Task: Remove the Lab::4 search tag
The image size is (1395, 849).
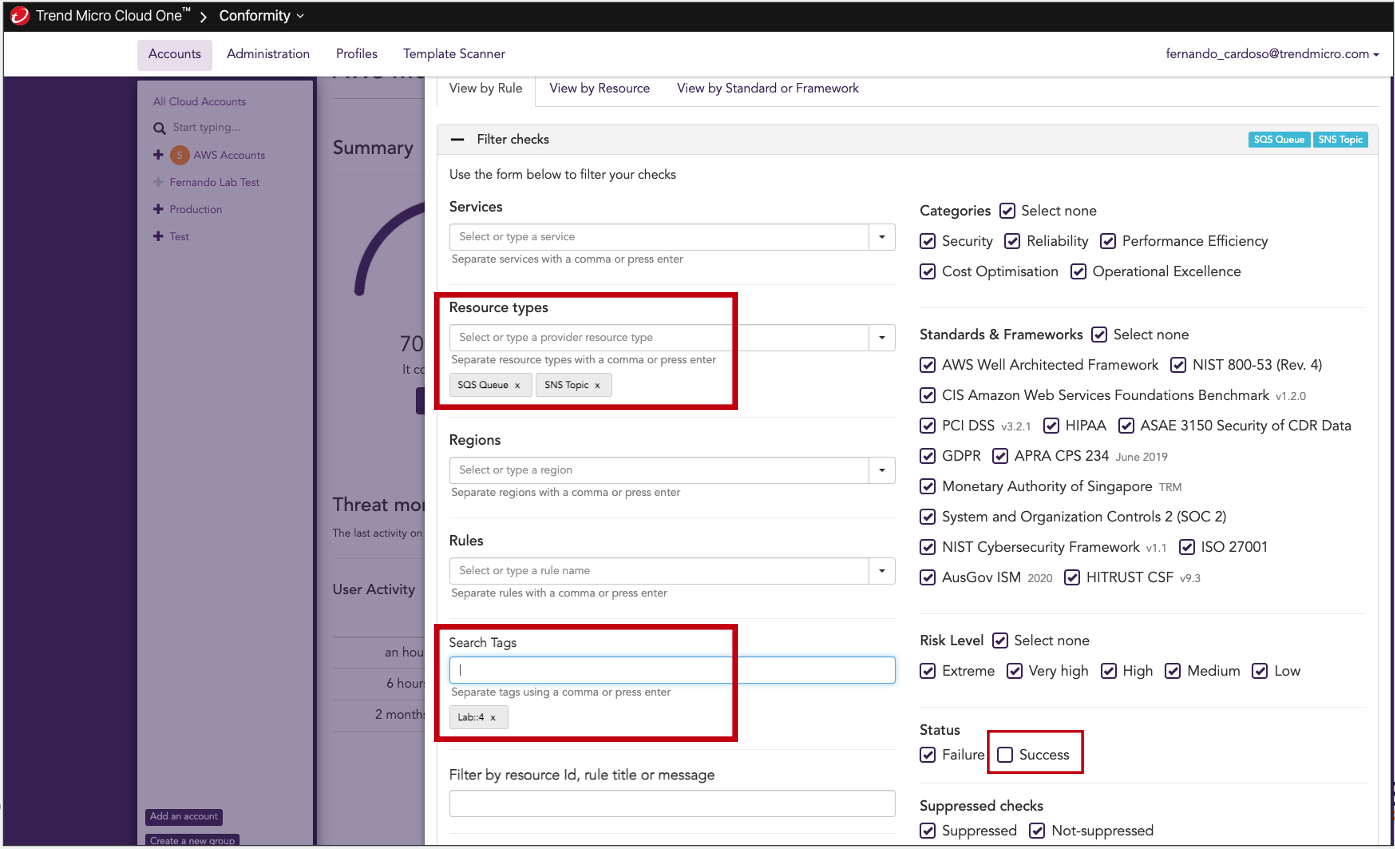Action: [493, 718]
